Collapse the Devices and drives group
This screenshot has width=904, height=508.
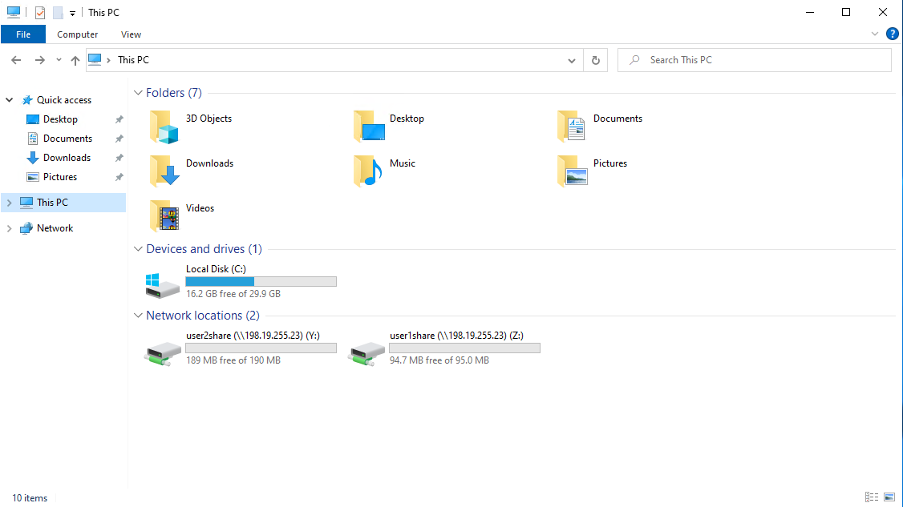[x=138, y=249]
